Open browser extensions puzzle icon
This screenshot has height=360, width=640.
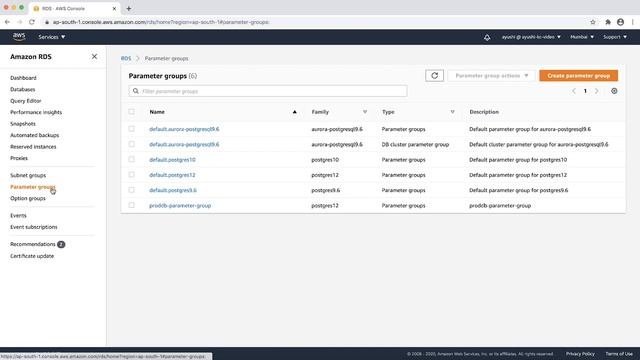tap(608, 22)
